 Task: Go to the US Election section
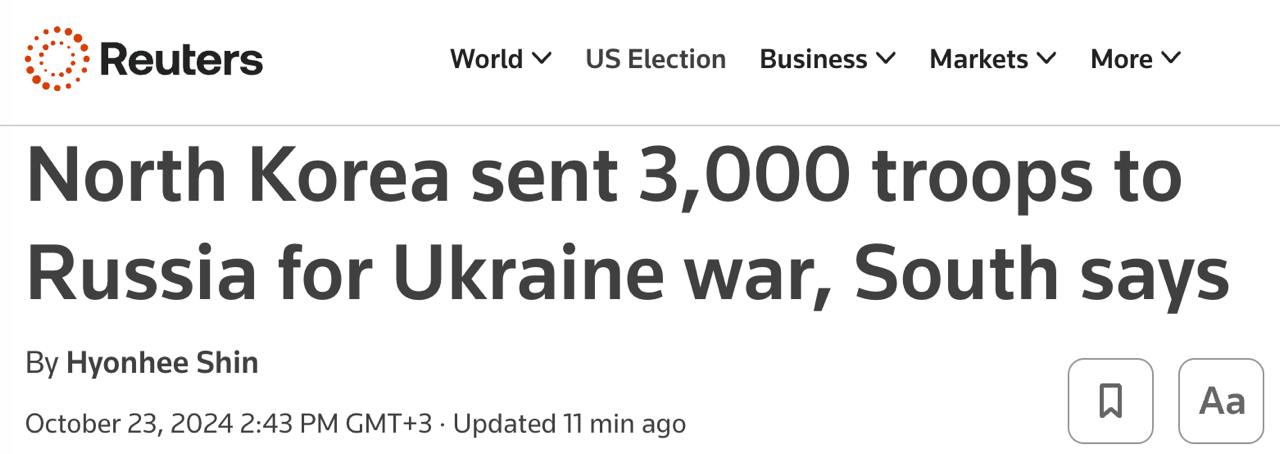click(656, 59)
